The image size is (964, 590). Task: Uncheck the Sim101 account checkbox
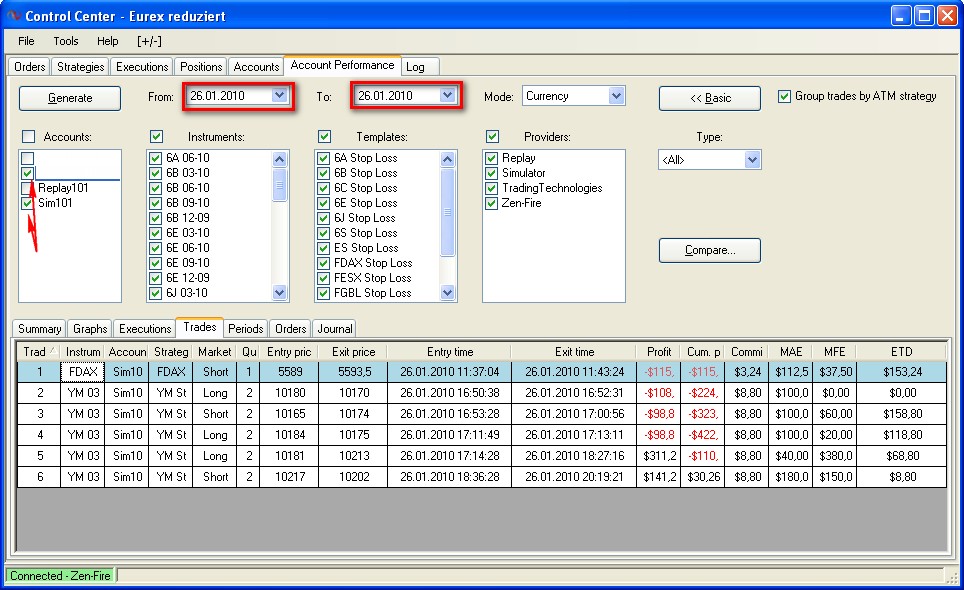click(27, 203)
